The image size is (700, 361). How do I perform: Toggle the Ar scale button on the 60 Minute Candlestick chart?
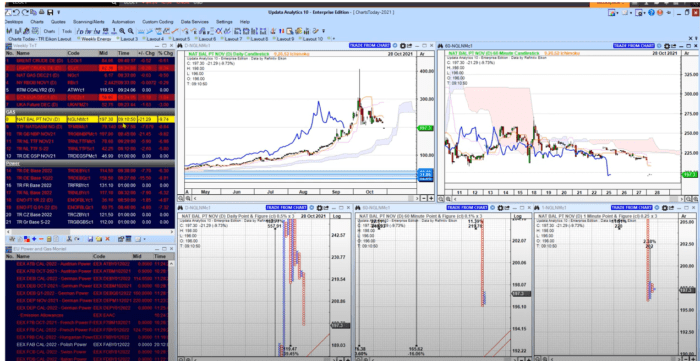point(686,54)
